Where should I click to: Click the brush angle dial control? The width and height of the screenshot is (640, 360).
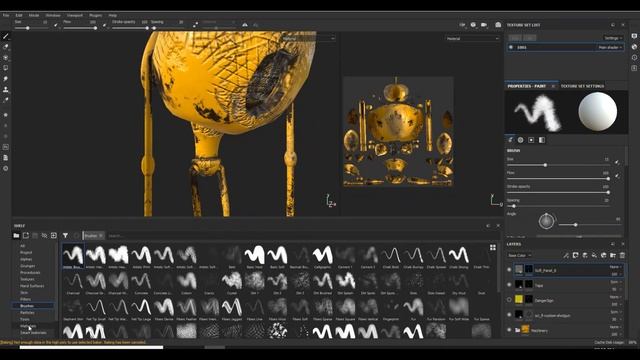[x=546, y=221]
